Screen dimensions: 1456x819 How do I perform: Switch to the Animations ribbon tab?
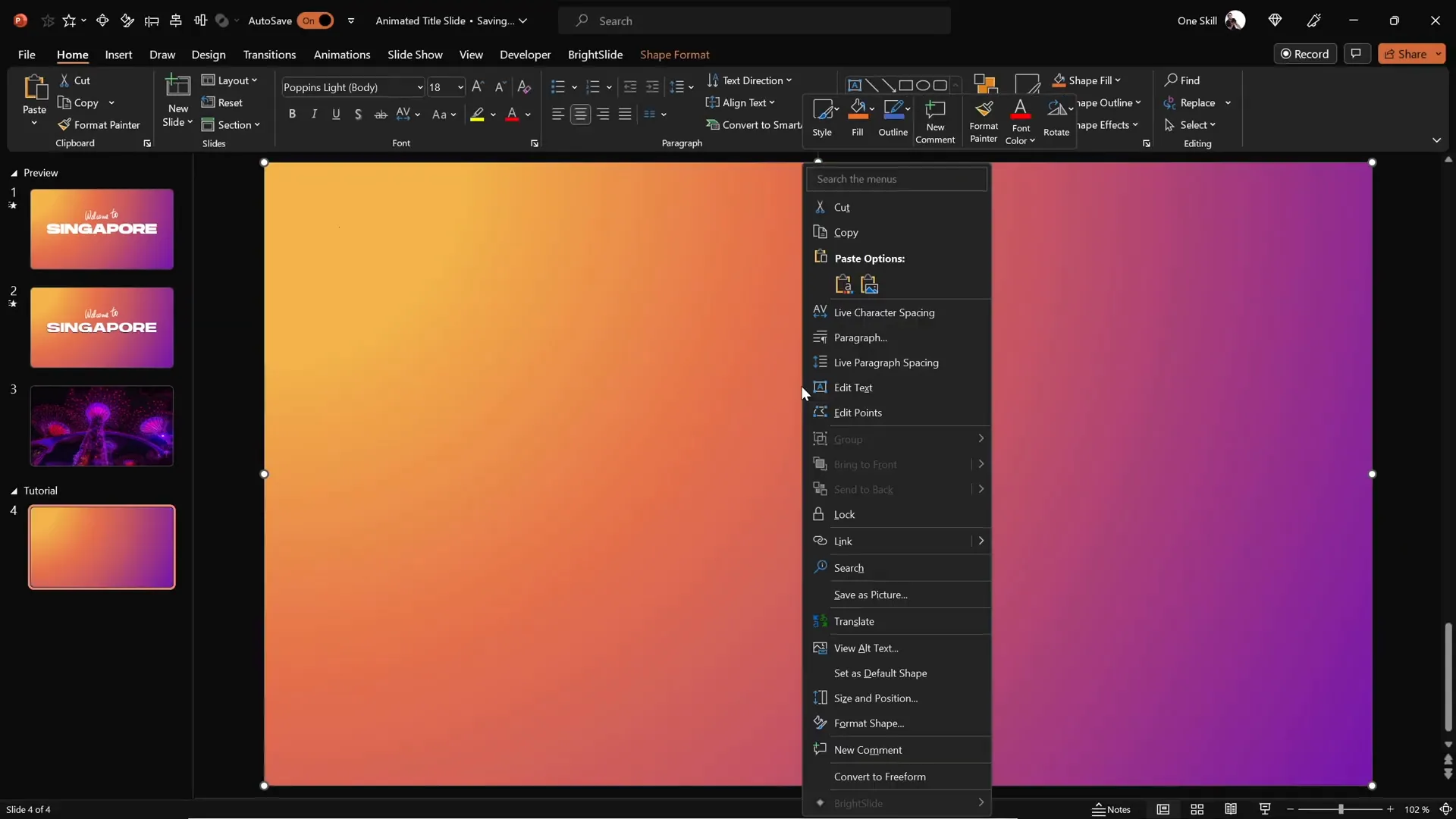(342, 55)
